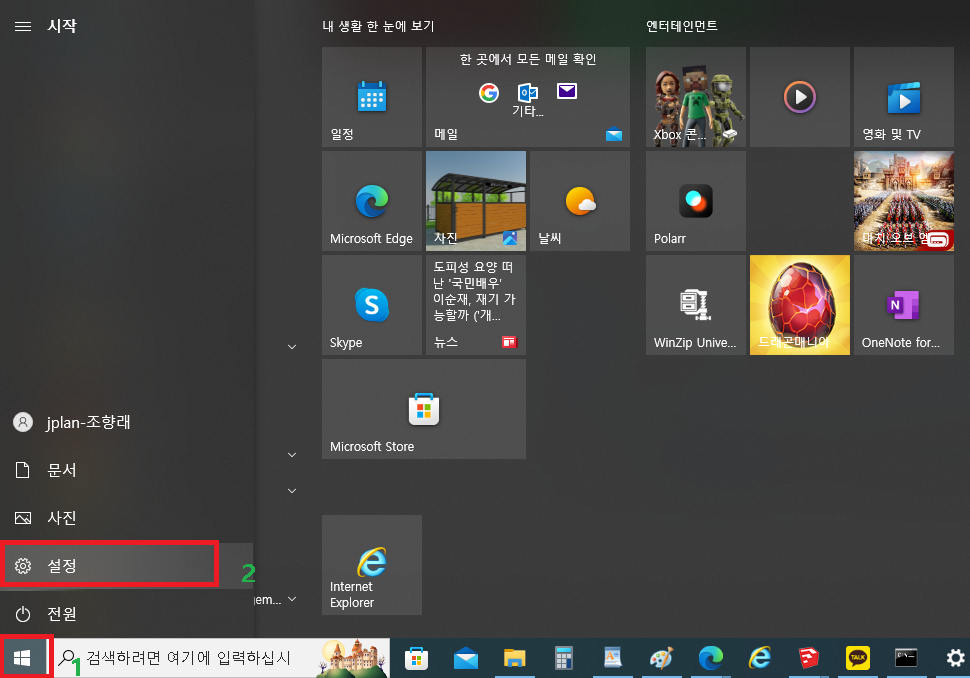Open the 메일 mail tile
Viewport: 970px width, 678px height.
click(528, 97)
